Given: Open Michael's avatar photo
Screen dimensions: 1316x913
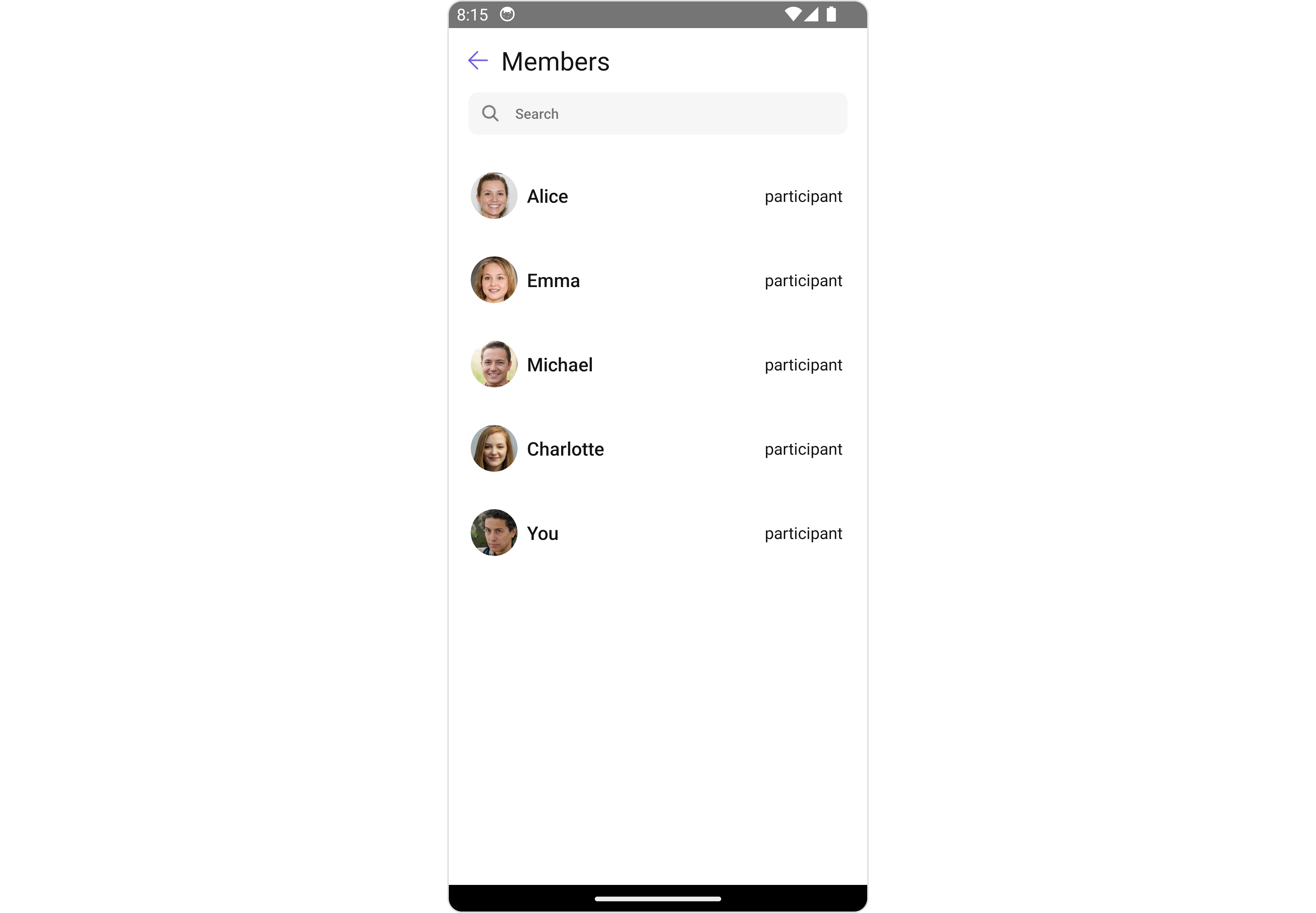Looking at the screenshot, I should [494, 364].
